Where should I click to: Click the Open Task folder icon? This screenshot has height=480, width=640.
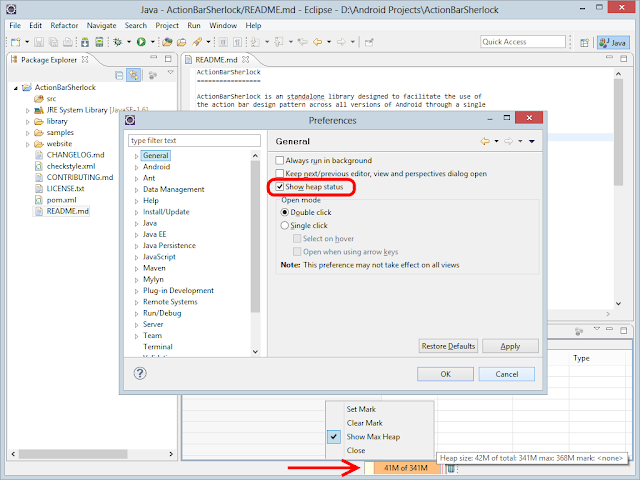coord(182,42)
